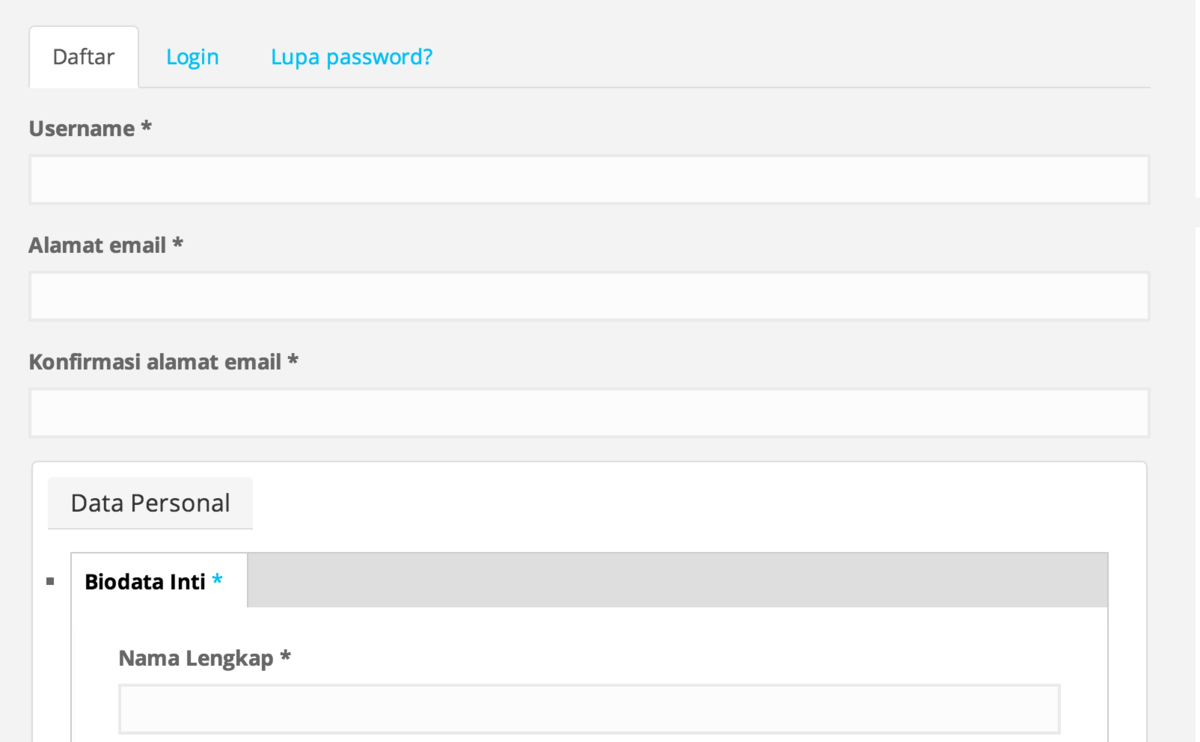
Task: Click the Username input field
Action: pos(589,180)
